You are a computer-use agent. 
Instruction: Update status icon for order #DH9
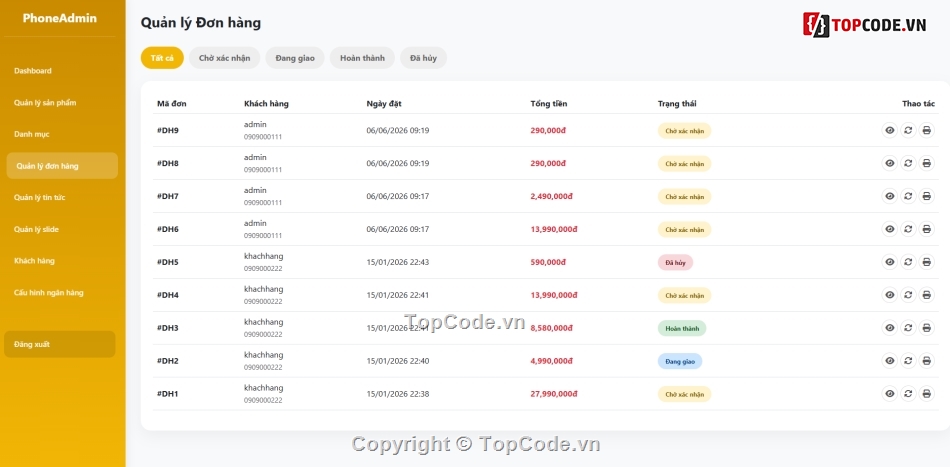[x=908, y=130]
